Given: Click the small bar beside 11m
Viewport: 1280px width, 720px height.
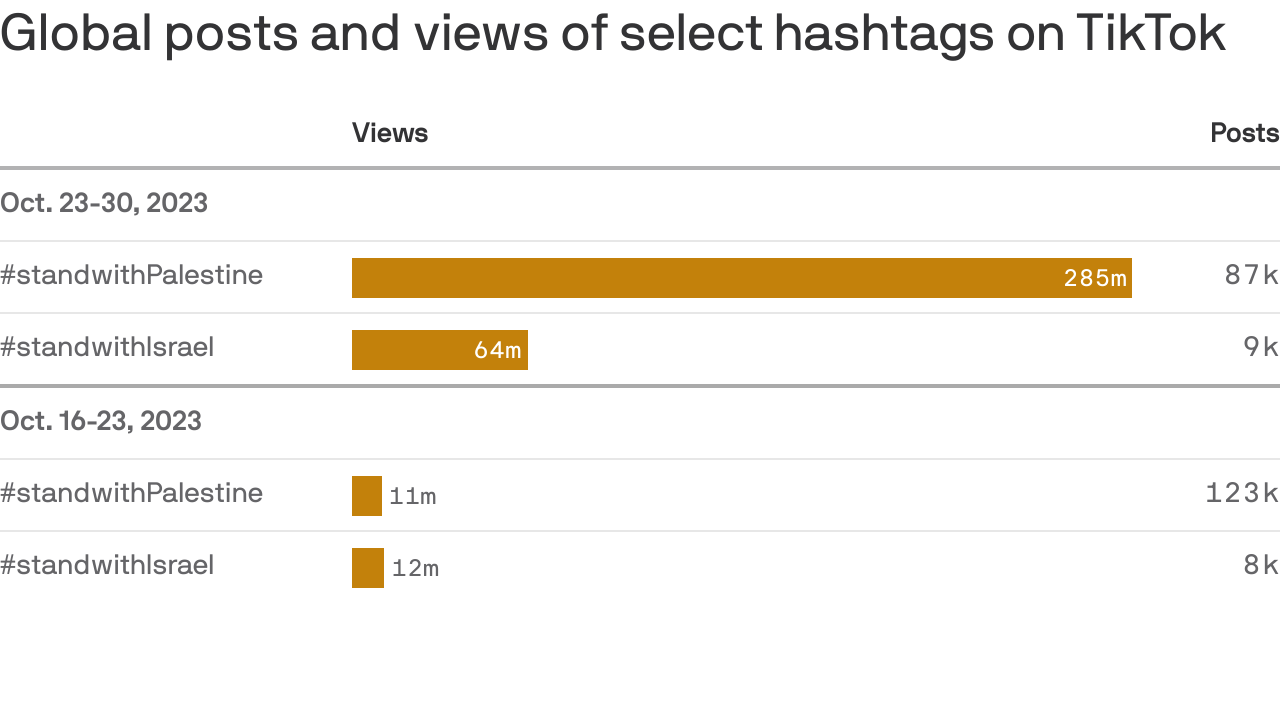Looking at the screenshot, I should pos(367,496).
